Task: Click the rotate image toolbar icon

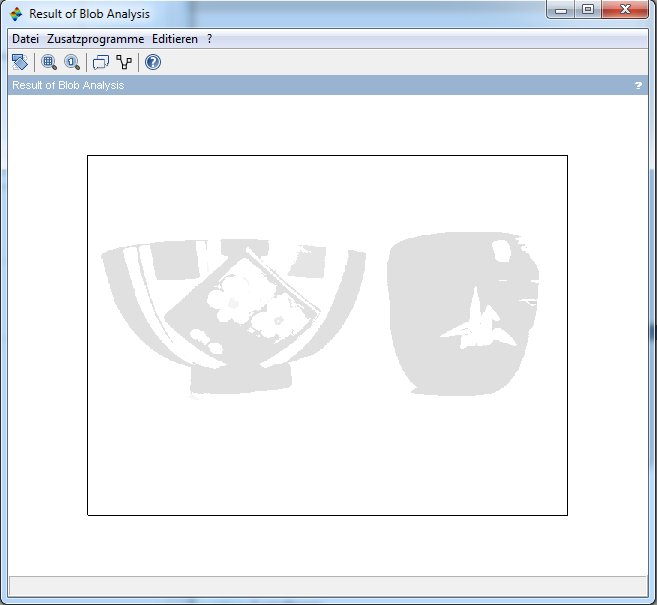Action: pos(20,62)
